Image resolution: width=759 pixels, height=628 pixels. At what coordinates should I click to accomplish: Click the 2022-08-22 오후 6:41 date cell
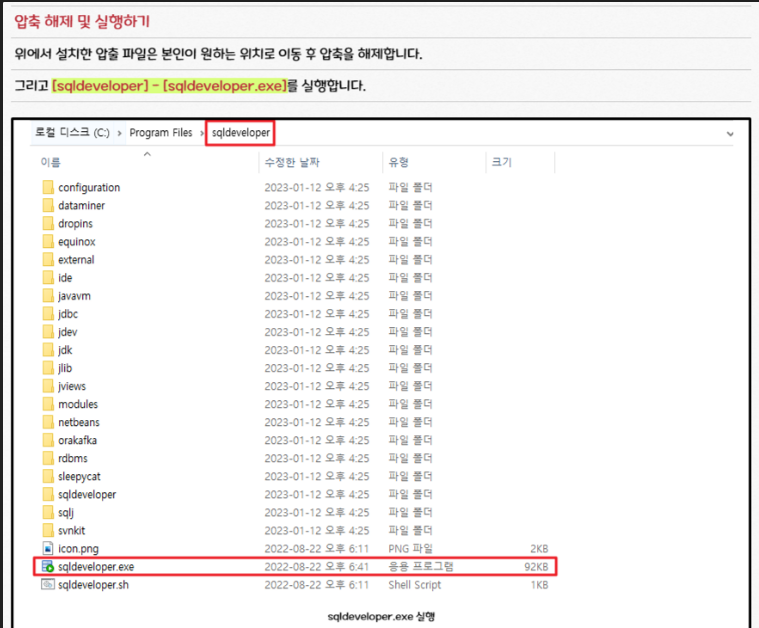(x=317, y=567)
